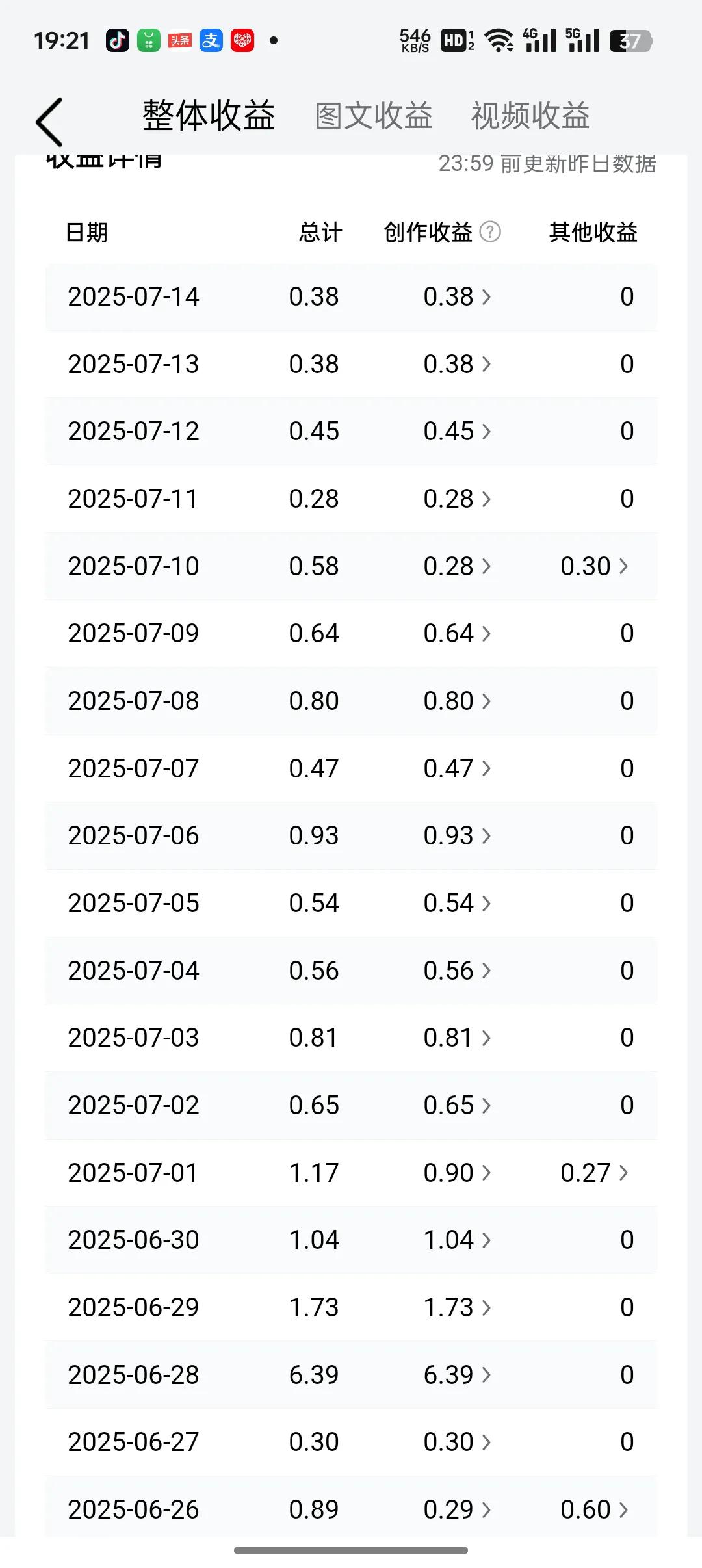Tap the bottom home gesture bar
Screen dimensions: 702x1568
[x=351, y=1550]
